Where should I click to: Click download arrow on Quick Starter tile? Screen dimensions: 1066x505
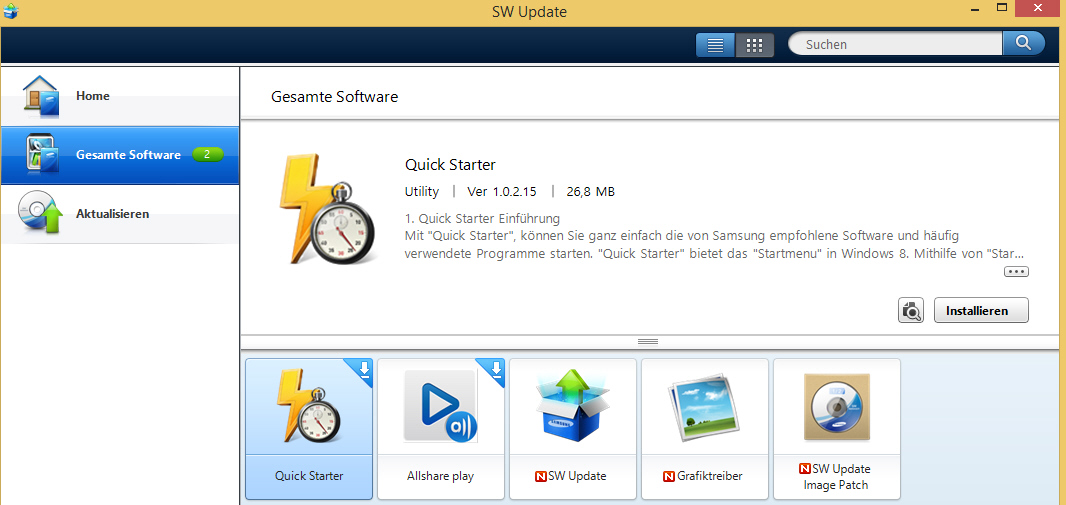pyautogui.click(x=364, y=368)
